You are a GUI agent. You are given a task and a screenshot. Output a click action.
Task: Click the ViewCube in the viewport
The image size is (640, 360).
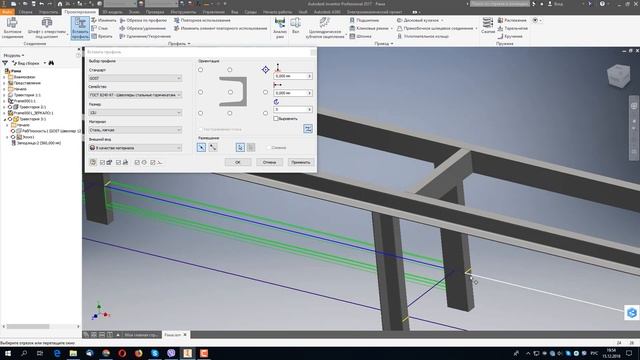(x=618, y=76)
